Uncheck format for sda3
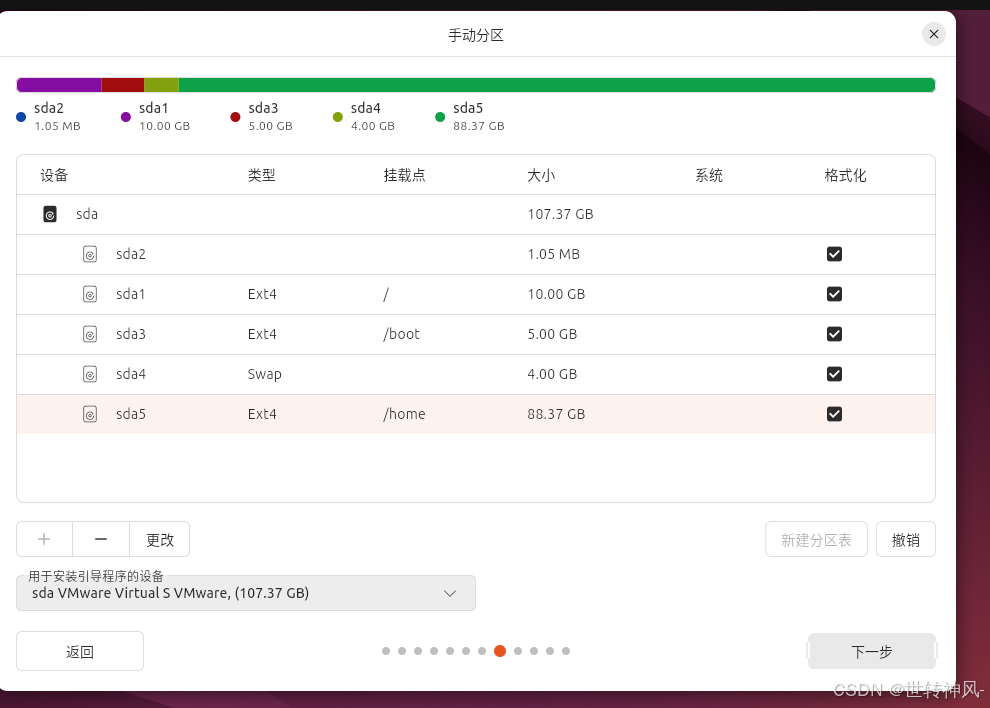 pos(834,334)
